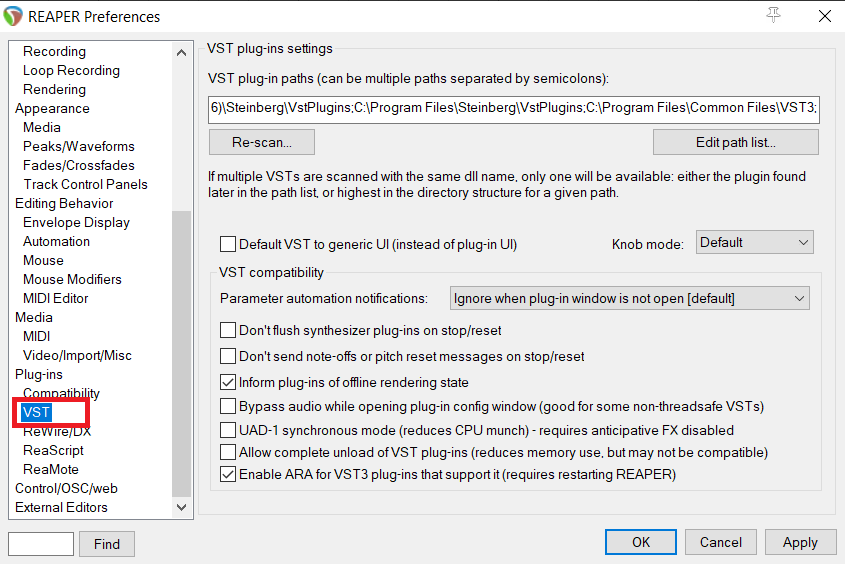Uncheck Inform plug-ins of offline rendering state

click(x=227, y=382)
